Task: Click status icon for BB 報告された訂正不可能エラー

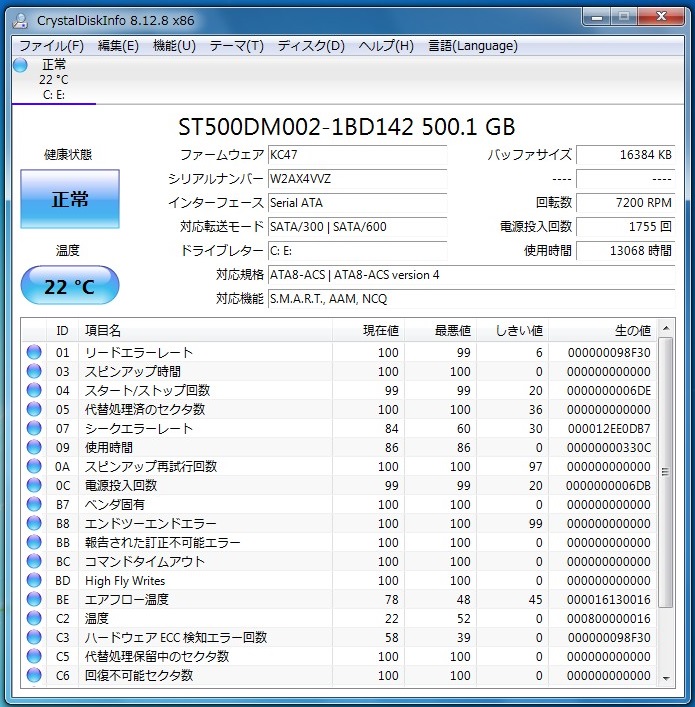Action: coord(34,542)
